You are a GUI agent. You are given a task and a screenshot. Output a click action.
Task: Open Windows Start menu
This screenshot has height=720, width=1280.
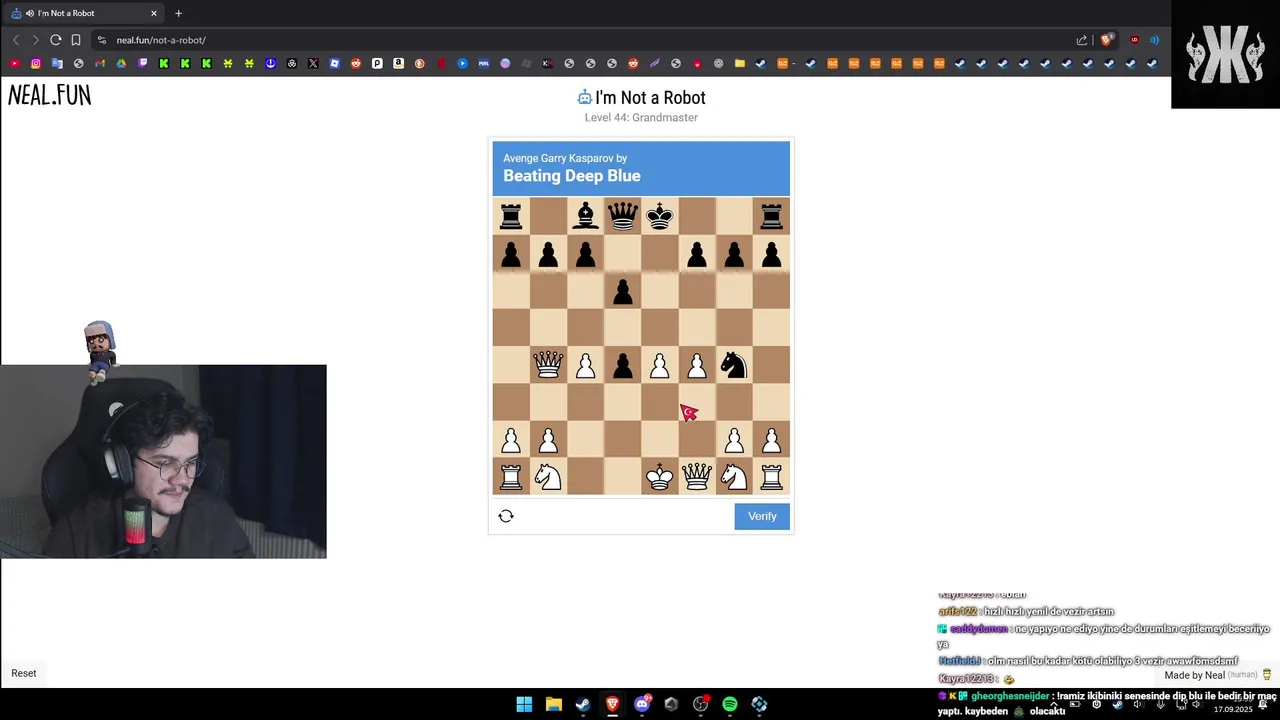click(x=524, y=704)
